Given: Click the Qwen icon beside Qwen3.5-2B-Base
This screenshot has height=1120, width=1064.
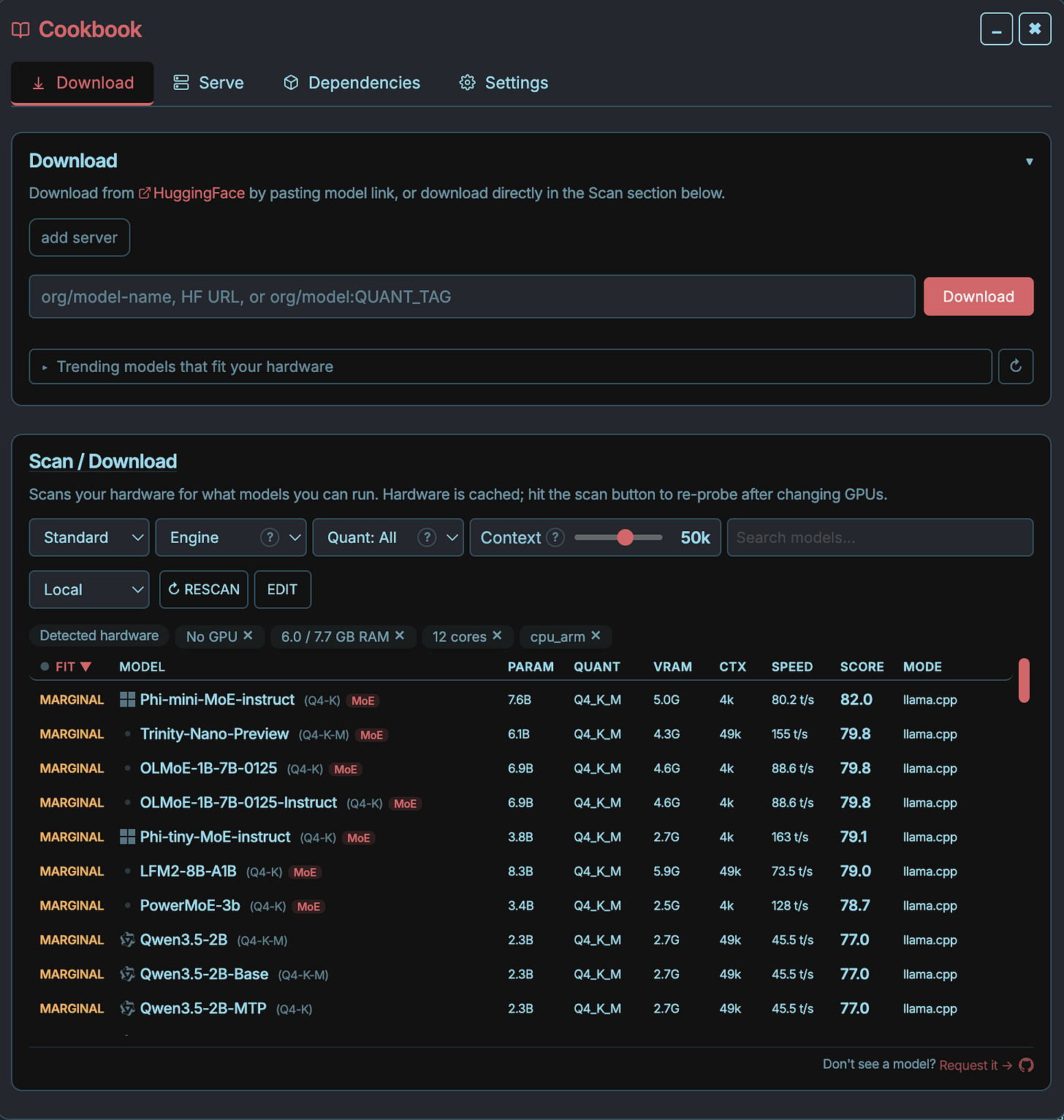Looking at the screenshot, I should (127, 974).
